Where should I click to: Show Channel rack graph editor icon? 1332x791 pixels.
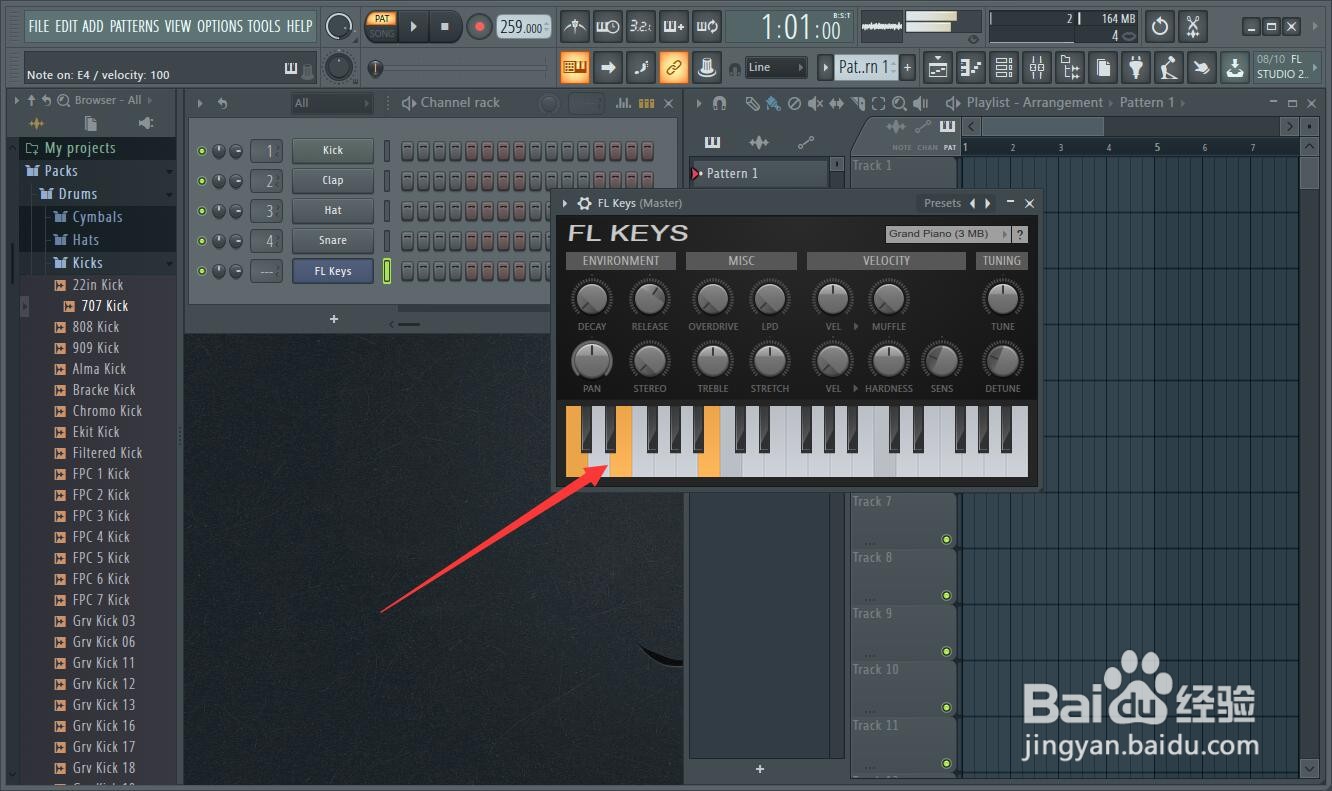pos(624,103)
